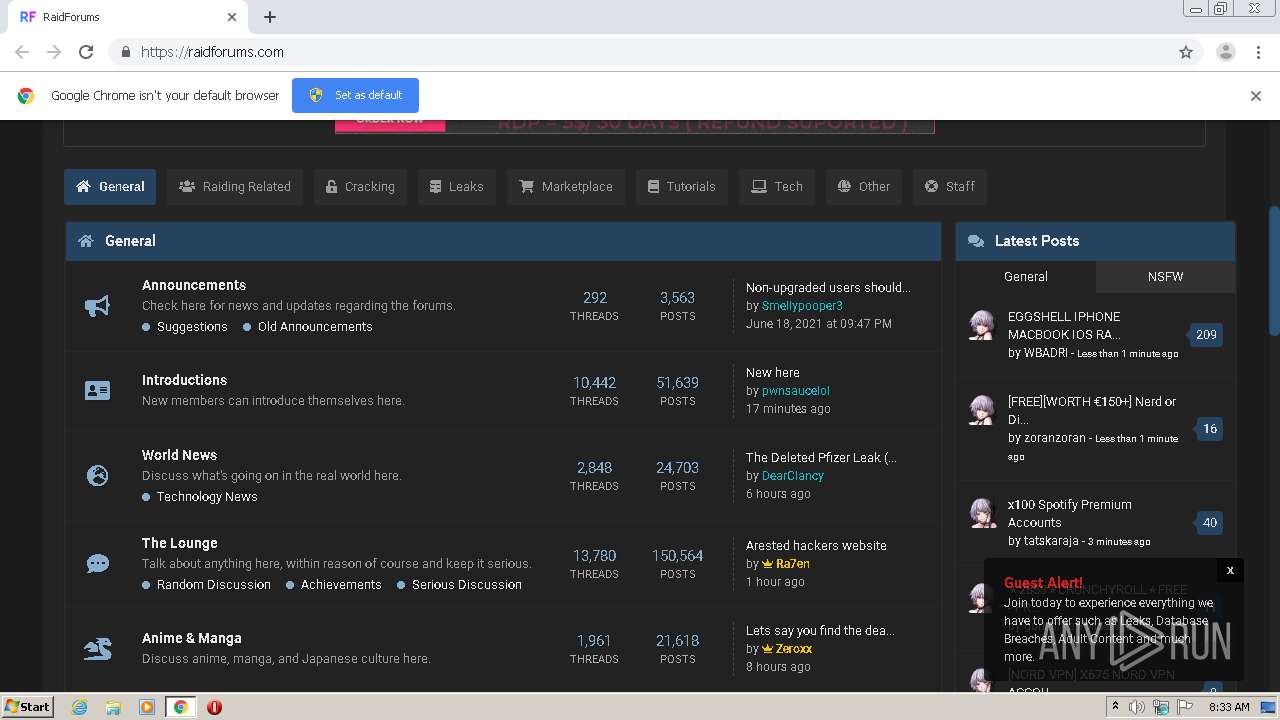Viewport: 1280px width, 720px height.
Task: Open the World News forum link
Action: coord(179,455)
